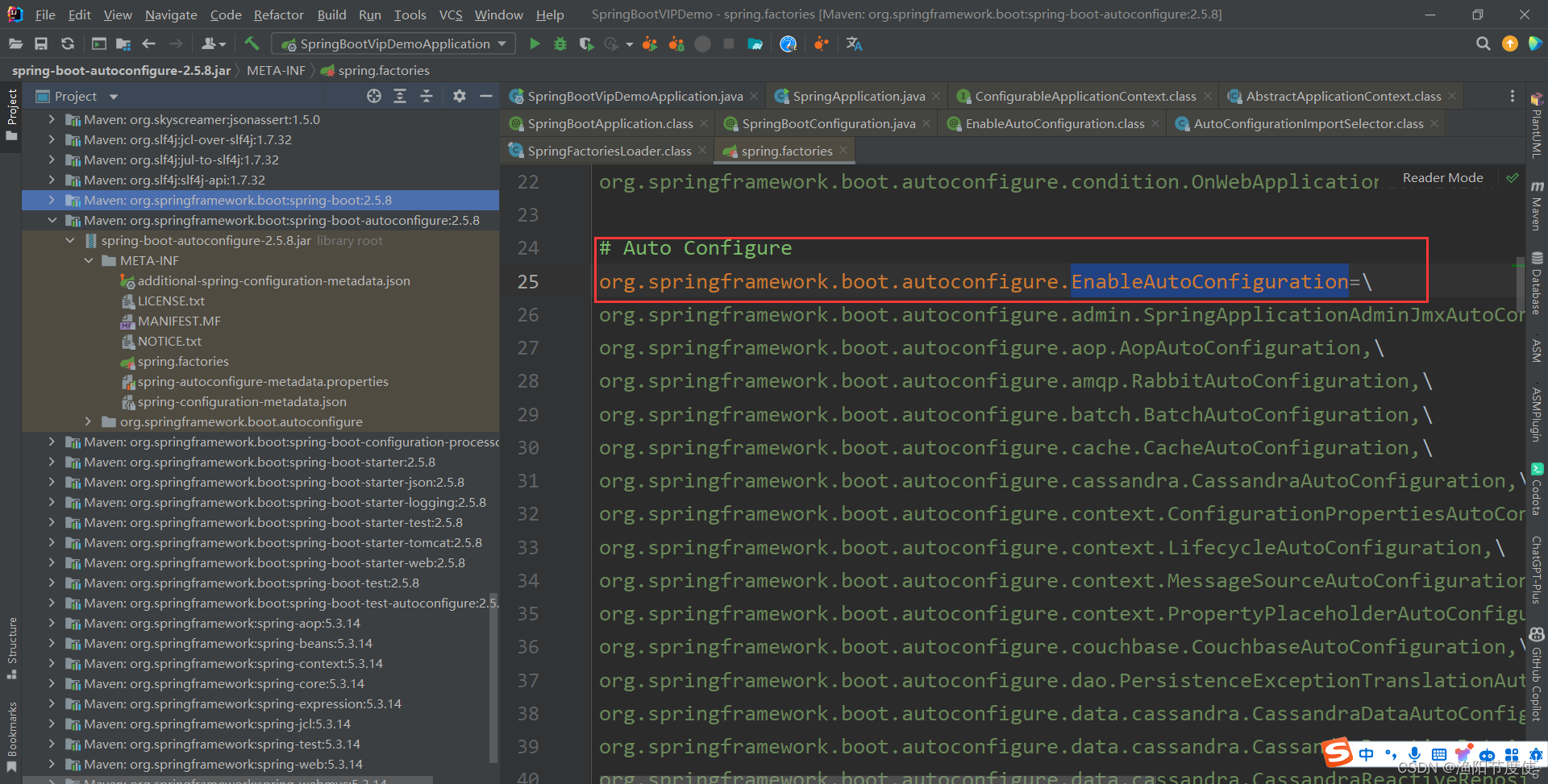
Task: Collapse all in Project panel
Action: pyautogui.click(x=427, y=96)
